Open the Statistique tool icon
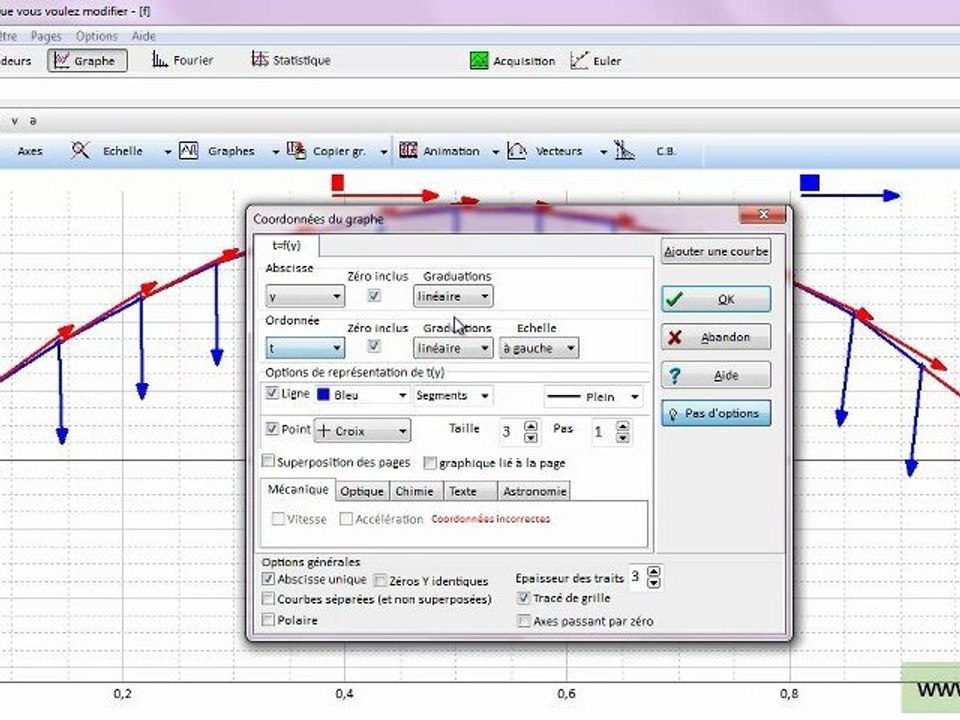Viewport: 960px width, 720px height. (x=260, y=59)
